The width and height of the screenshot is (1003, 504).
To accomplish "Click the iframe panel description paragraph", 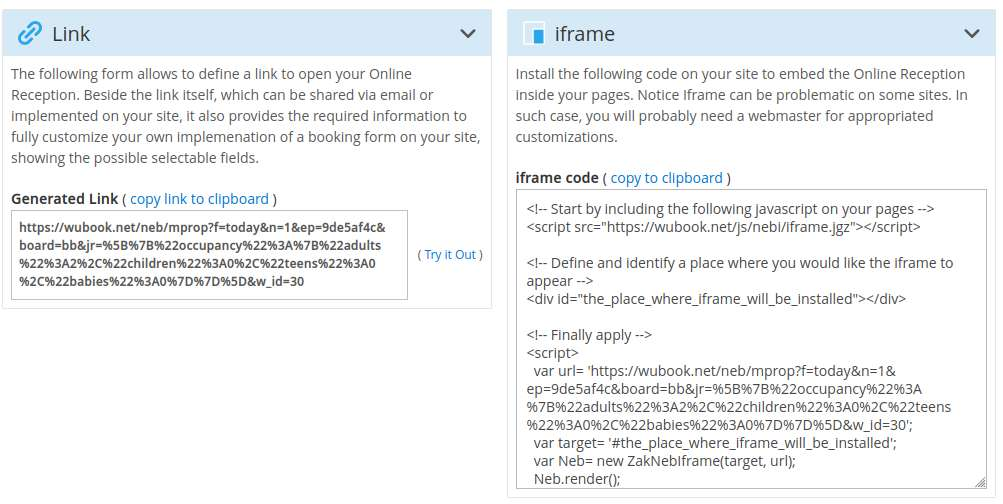I will pyautogui.click(x=742, y=106).
